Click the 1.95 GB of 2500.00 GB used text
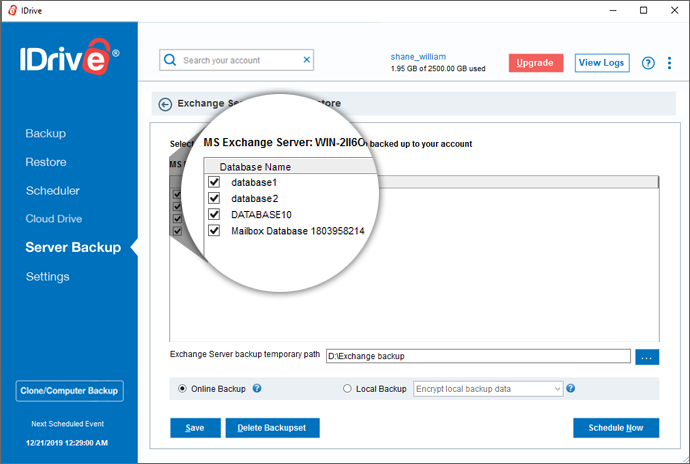 (x=438, y=69)
